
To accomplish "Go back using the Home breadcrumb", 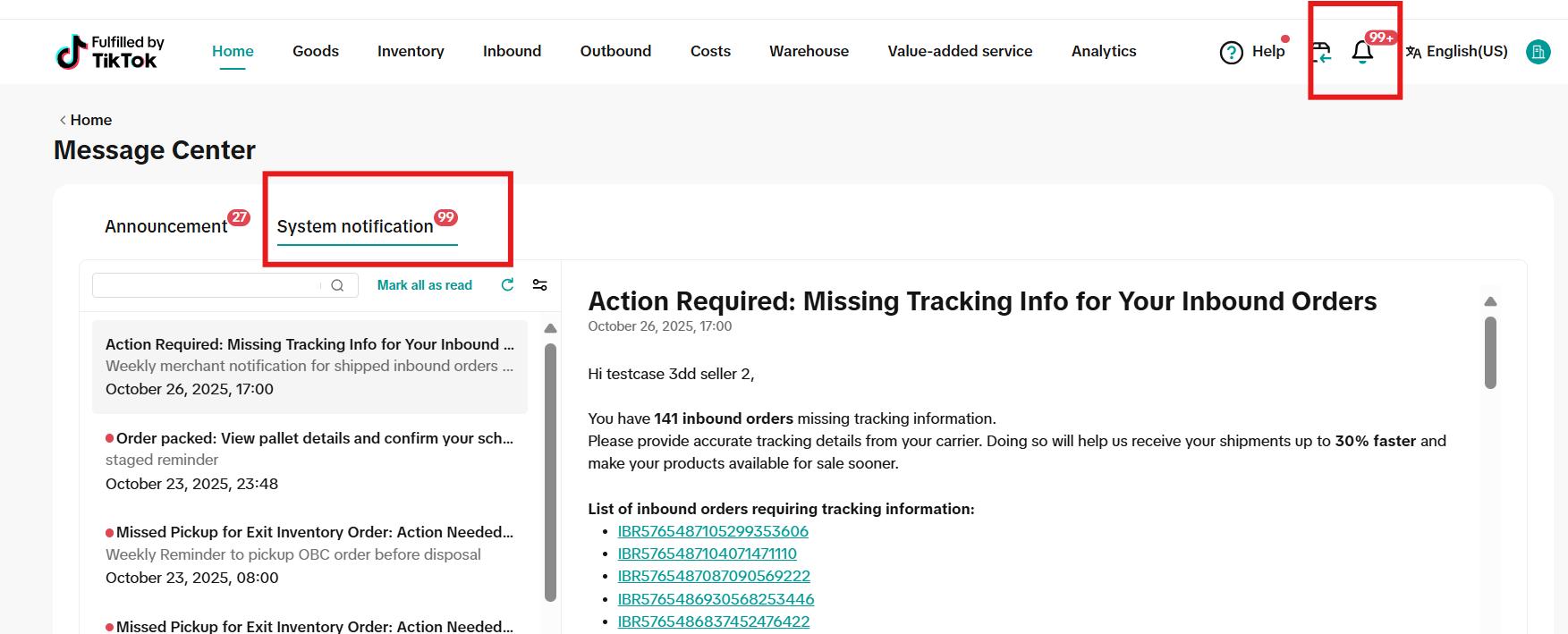I will tap(85, 120).
